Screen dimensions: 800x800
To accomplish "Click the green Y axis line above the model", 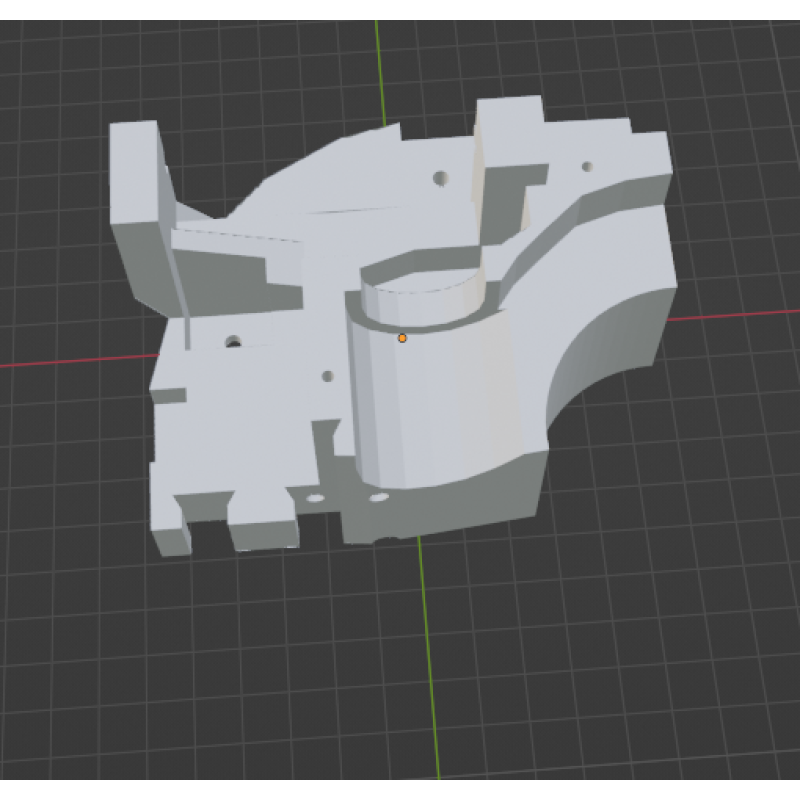I will pos(378,70).
